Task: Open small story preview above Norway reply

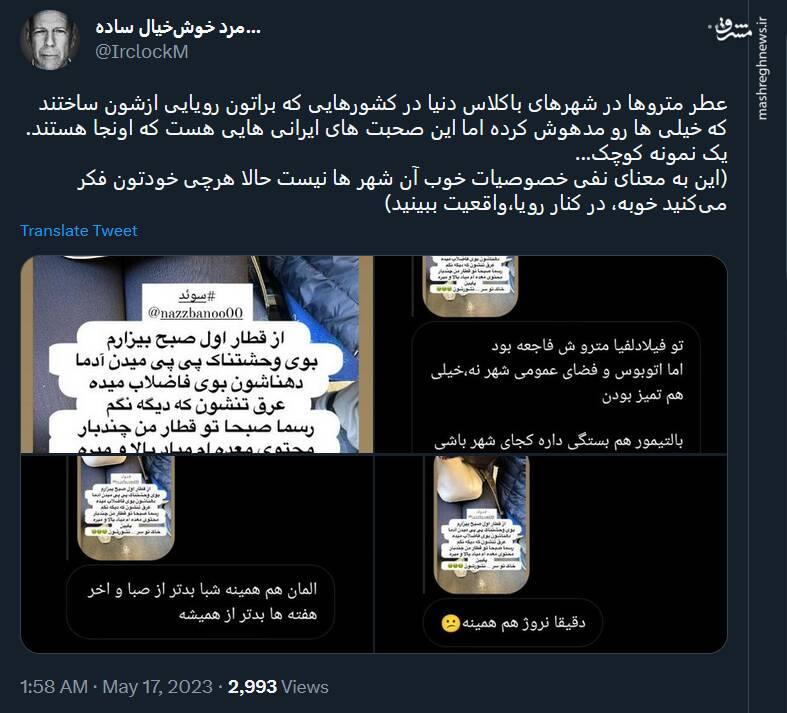Action: click(482, 524)
